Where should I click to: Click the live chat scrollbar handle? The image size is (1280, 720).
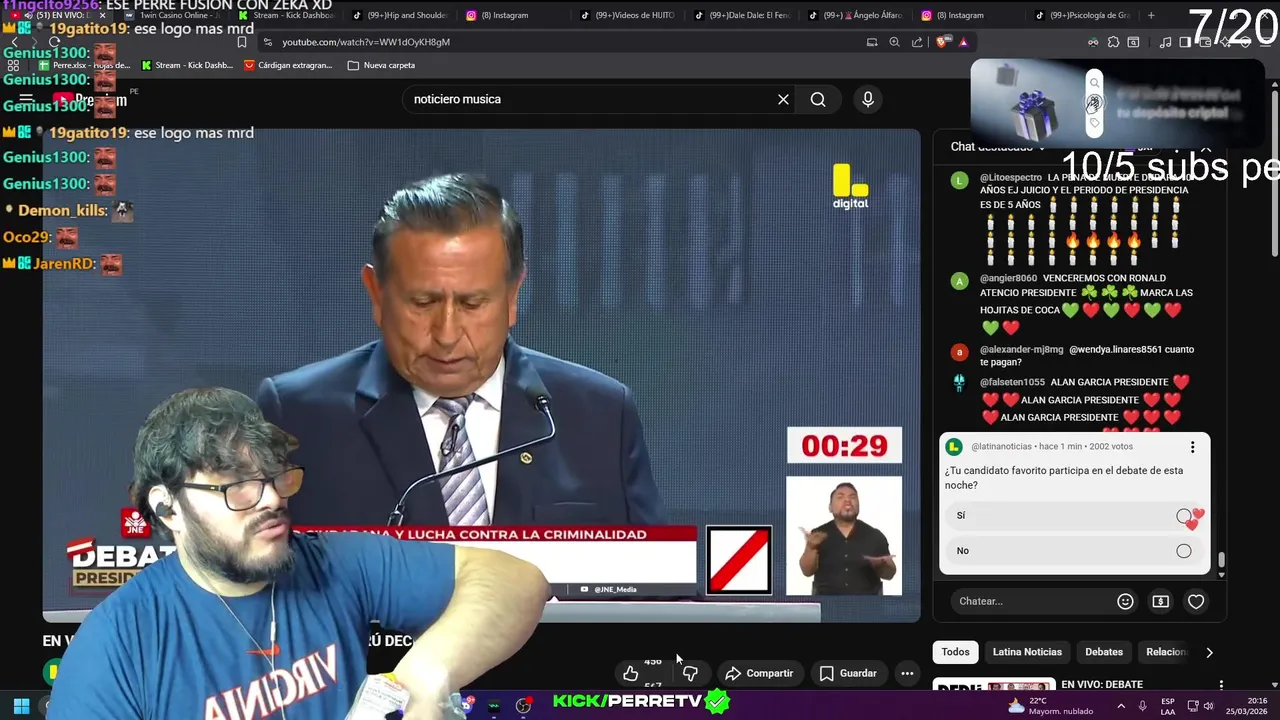[x=1220, y=560]
